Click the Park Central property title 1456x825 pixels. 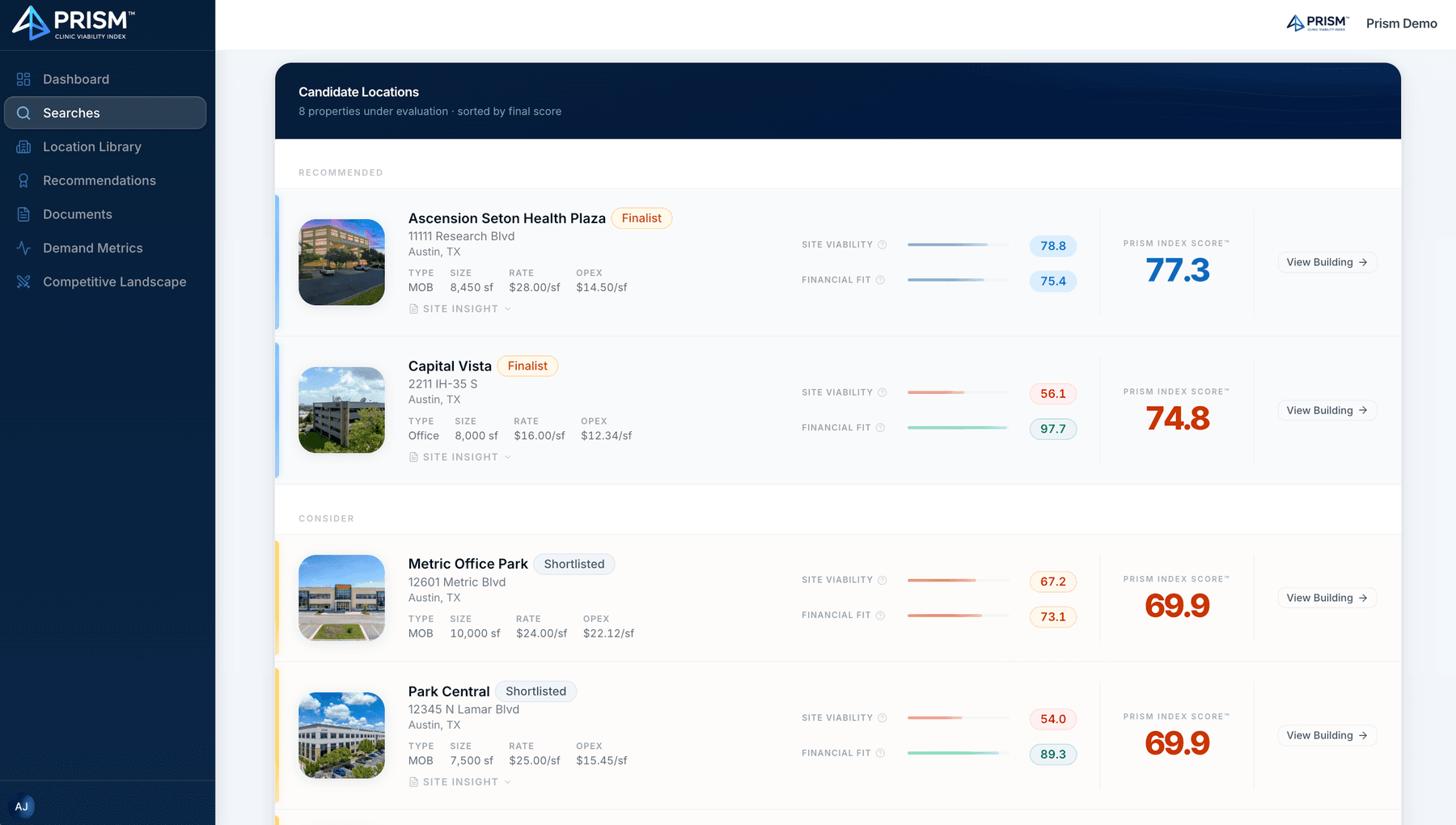(x=449, y=692)
